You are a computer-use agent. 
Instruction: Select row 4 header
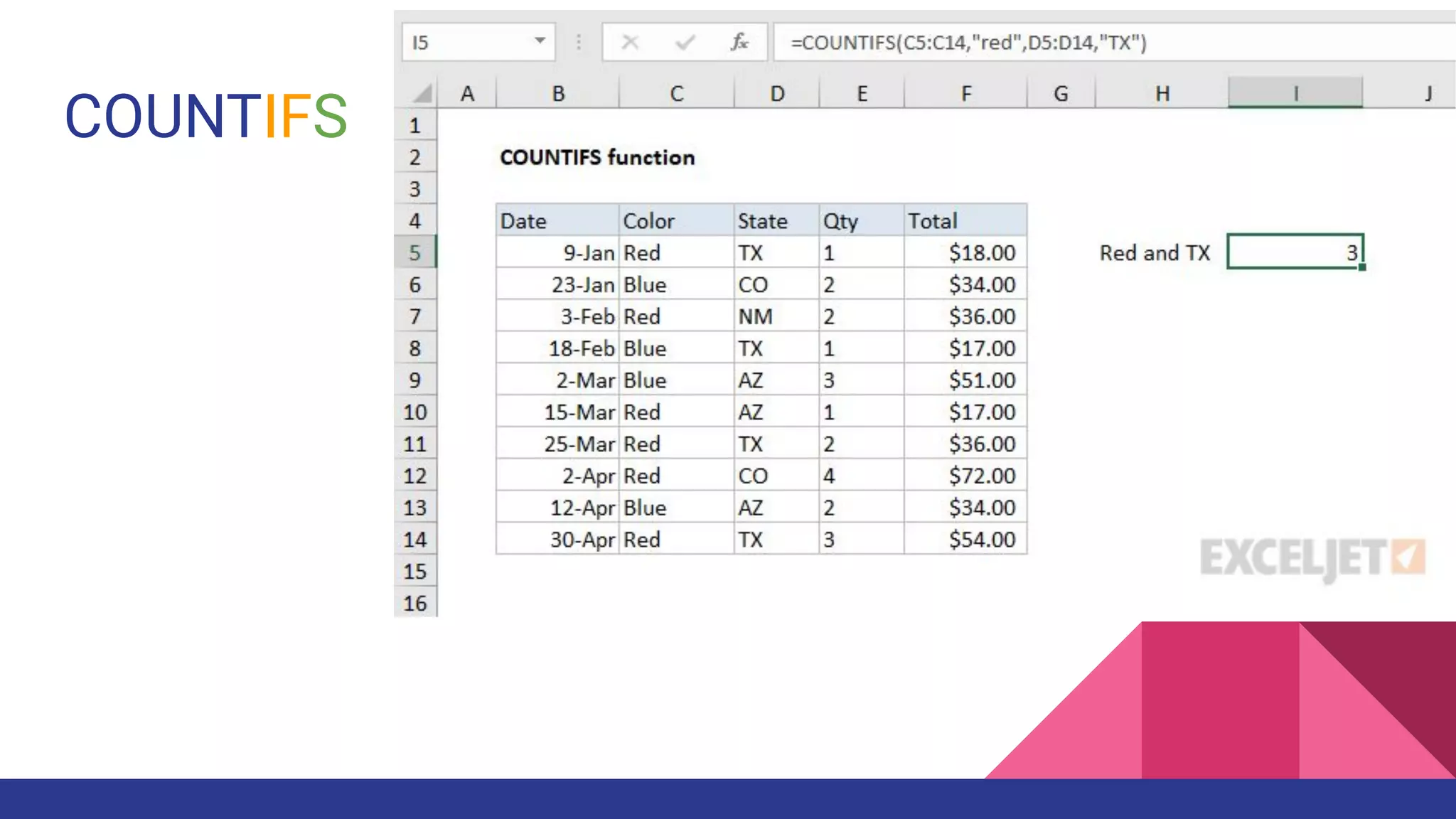[415, 220]
